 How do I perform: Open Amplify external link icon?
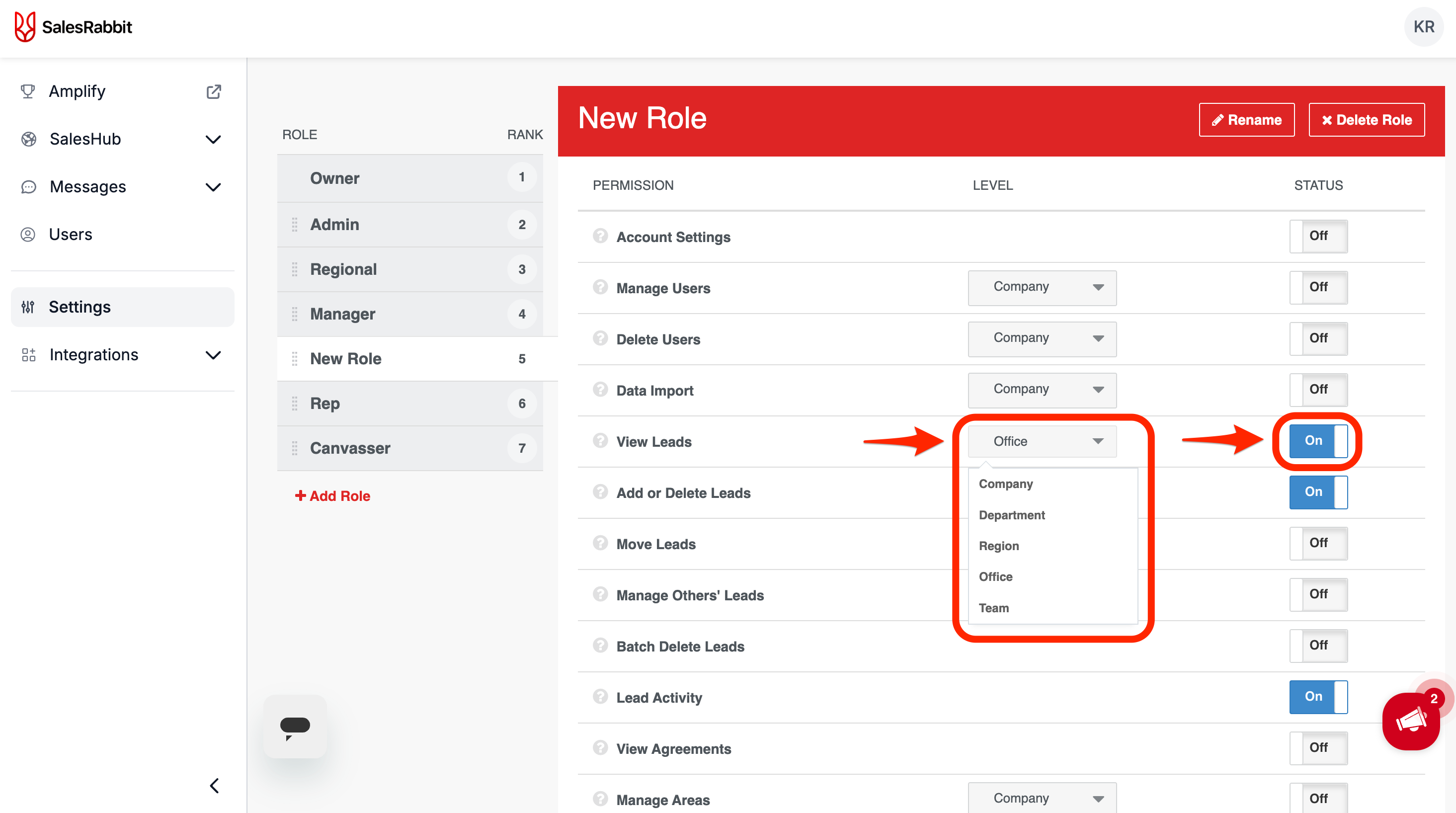(x=214, y=91)
